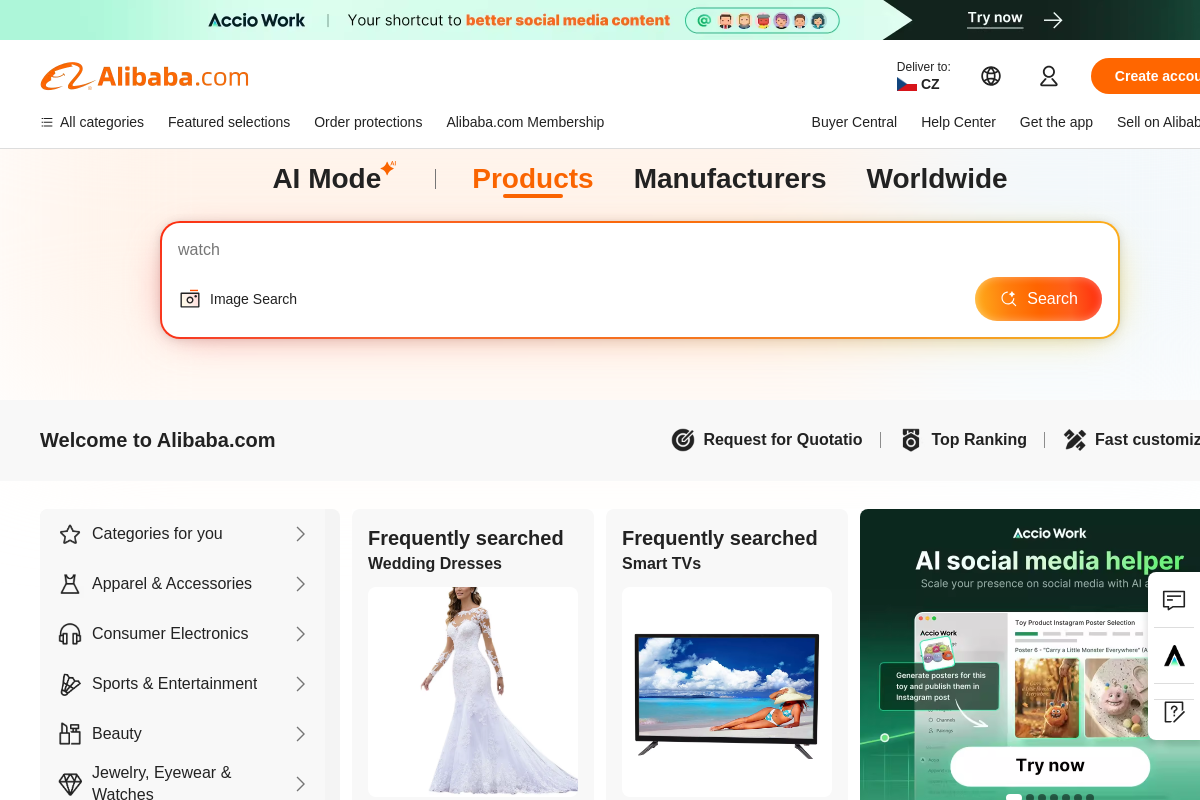Click Frequently searched Wedding Dresses heading
Screen dimensions: 1200x800
click(466, 550)
